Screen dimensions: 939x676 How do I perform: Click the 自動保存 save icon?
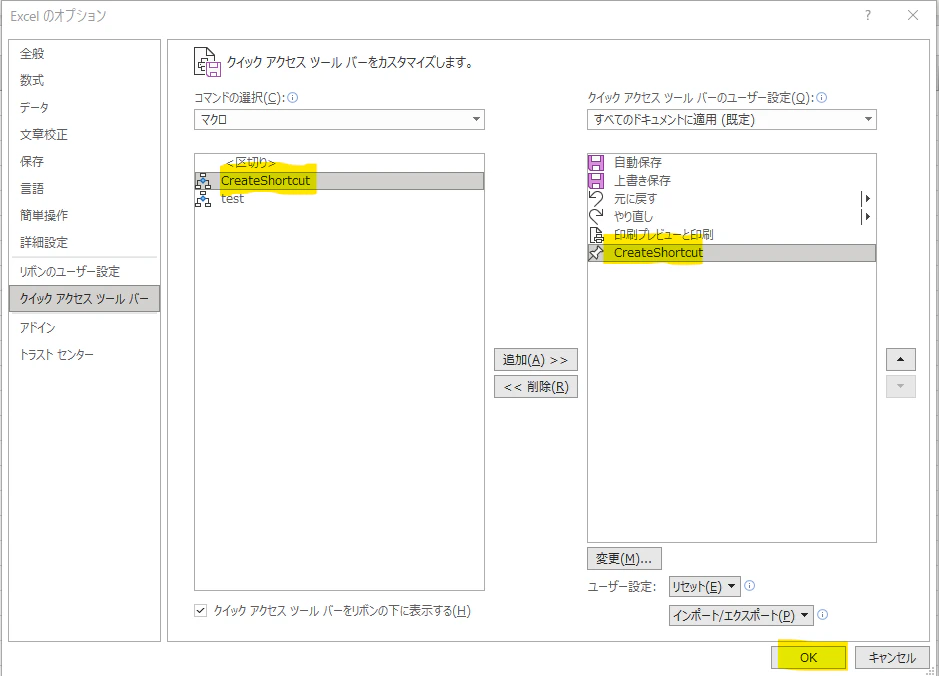(596, 162)
